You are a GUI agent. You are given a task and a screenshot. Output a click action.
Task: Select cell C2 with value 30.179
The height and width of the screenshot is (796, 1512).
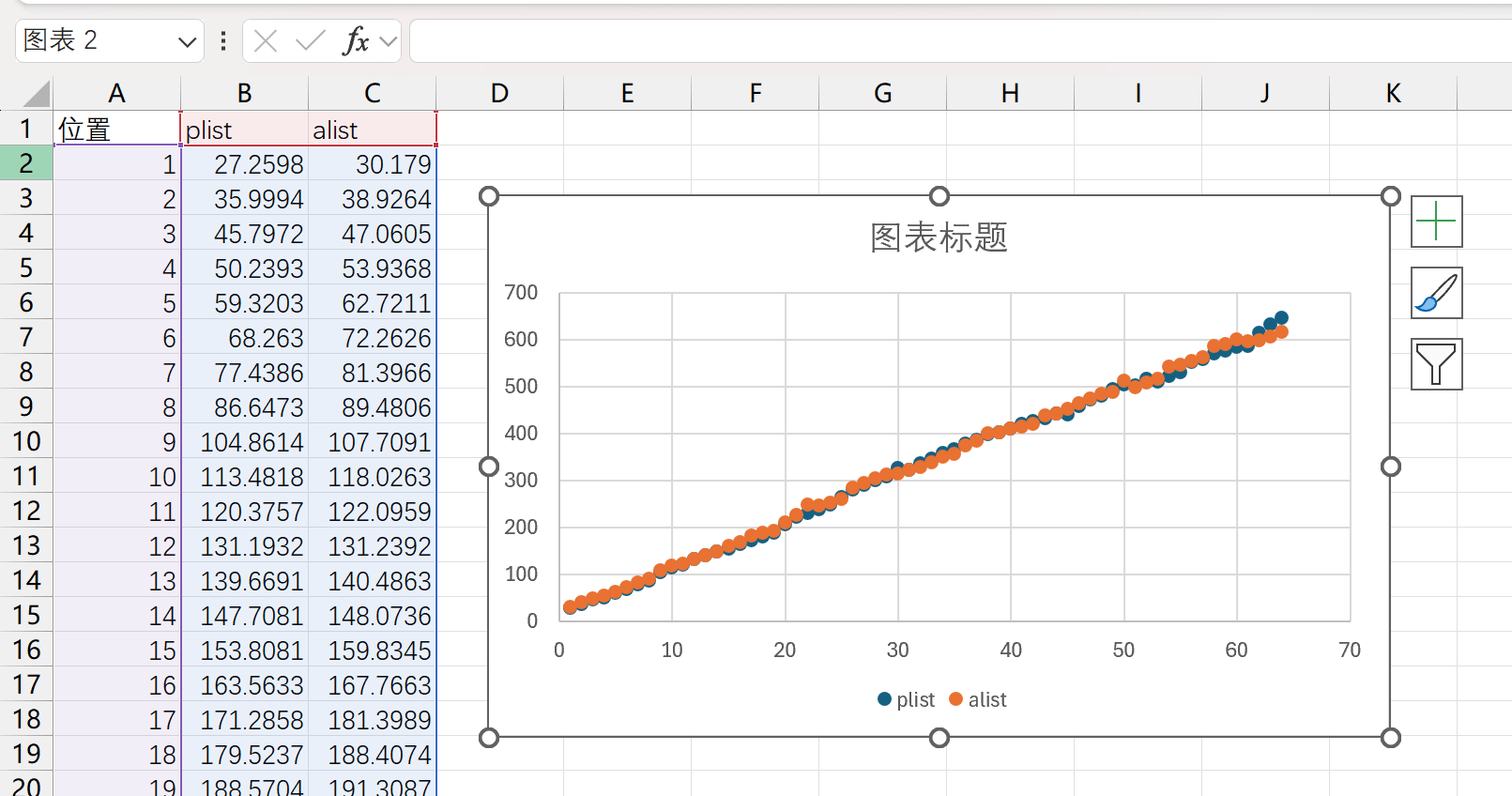point(373,164)
